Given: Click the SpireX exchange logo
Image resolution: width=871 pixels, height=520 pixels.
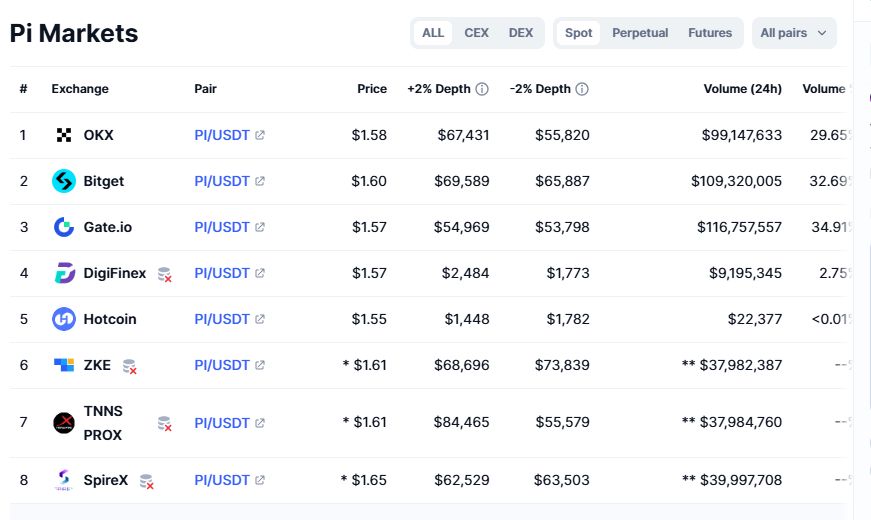Looking at the screenshot, I should 64,480.
